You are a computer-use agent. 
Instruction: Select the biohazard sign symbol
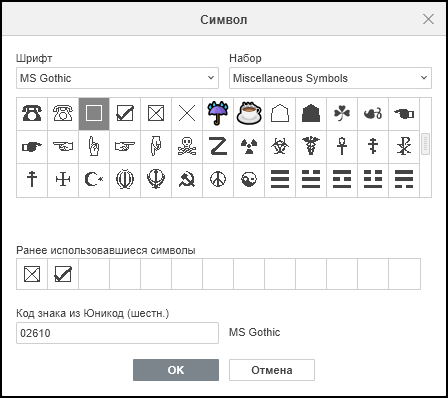[x=280, y=147]
